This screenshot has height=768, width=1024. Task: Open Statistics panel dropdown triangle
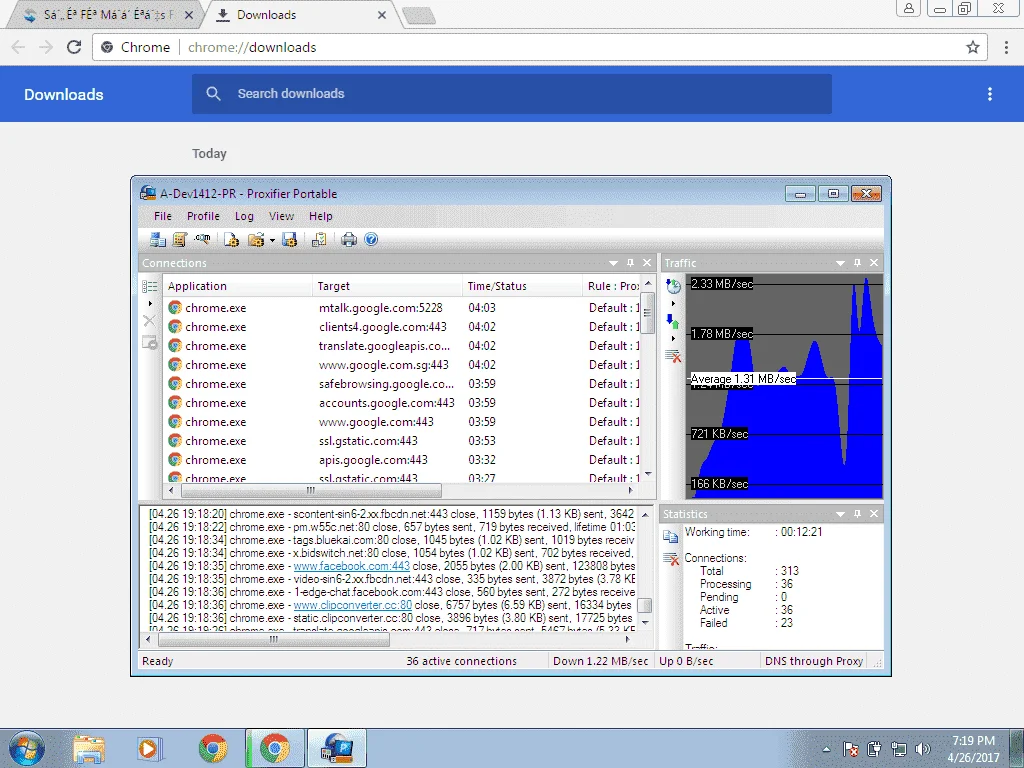(x=840, y=514)
